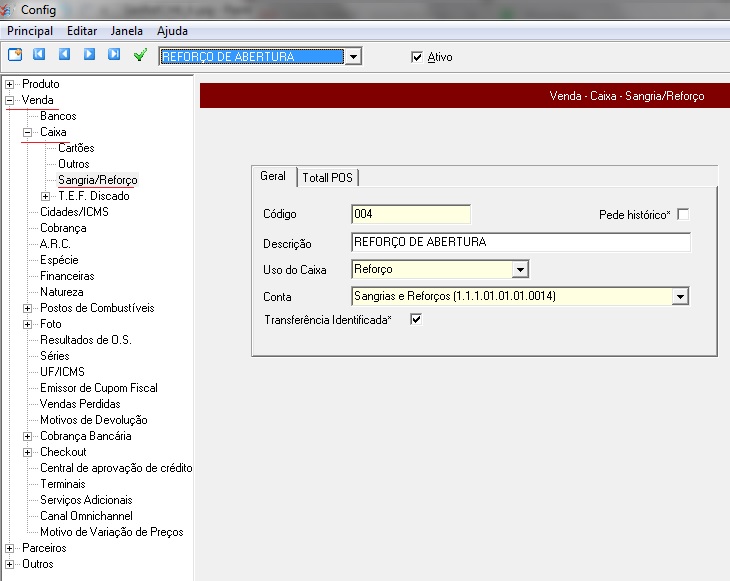Select Natureza tree item
The image size is (730, 581).
(62, 292)
